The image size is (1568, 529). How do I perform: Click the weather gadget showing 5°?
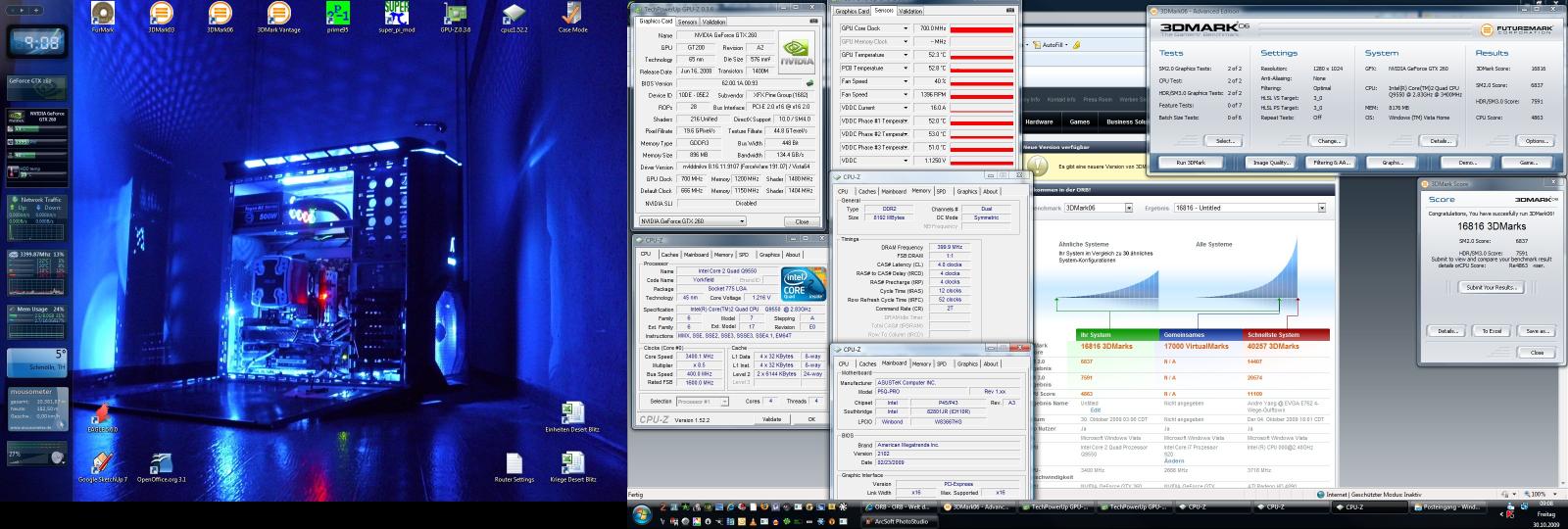(x=36, y=362)
